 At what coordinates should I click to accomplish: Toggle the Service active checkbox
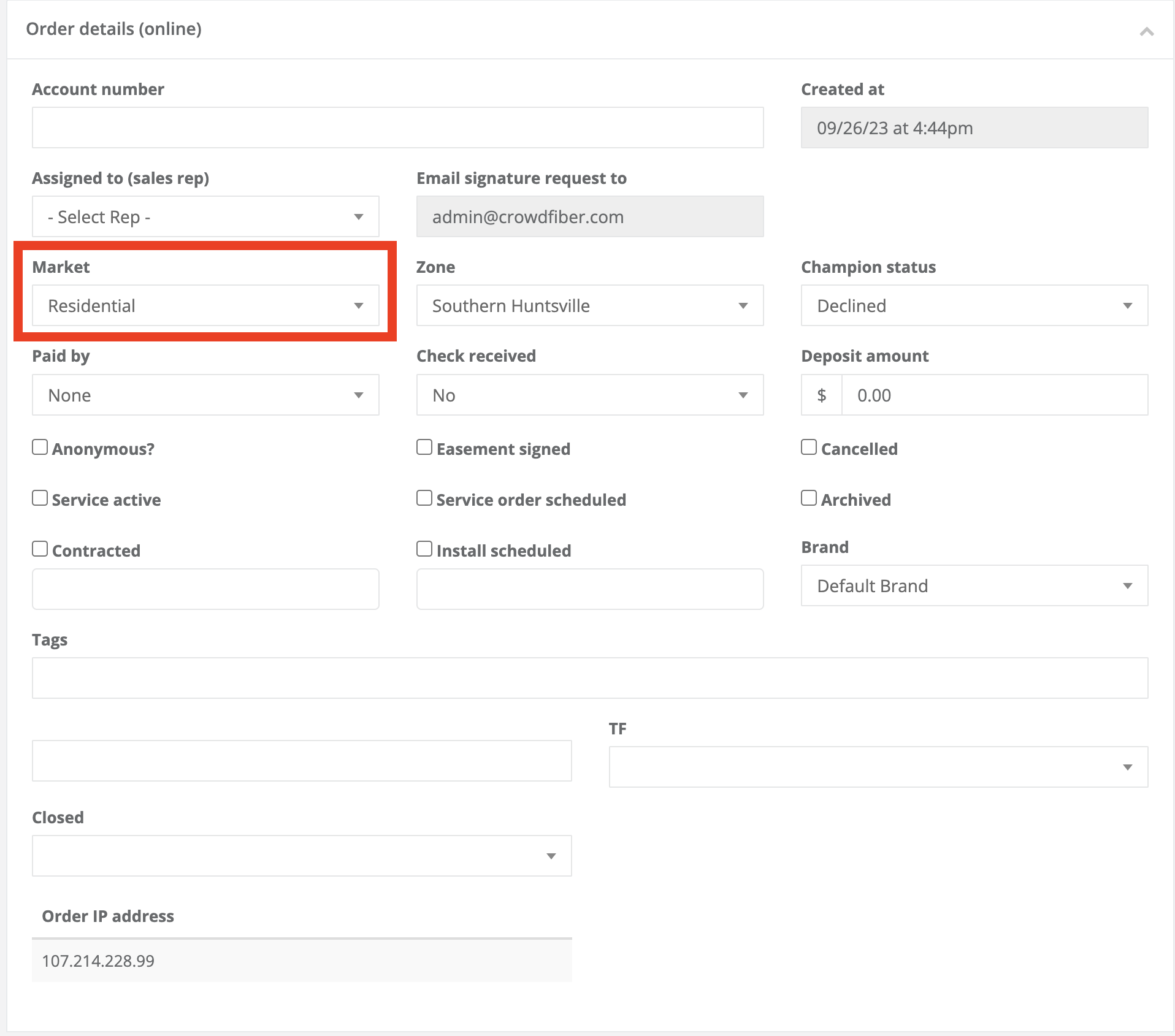(40, 498)
